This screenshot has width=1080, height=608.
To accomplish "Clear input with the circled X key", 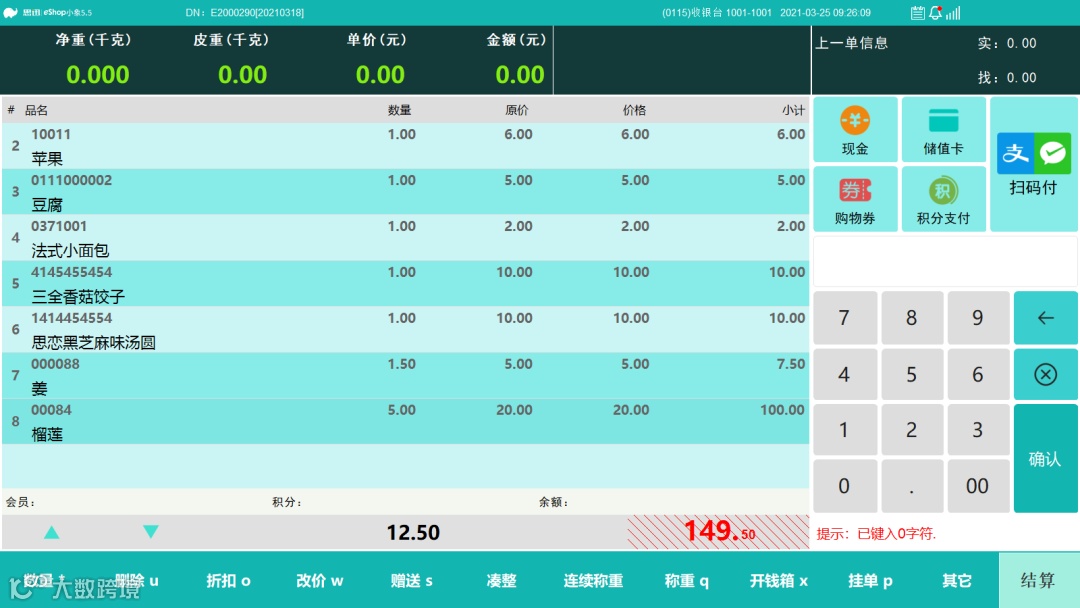I will 1045,374.
